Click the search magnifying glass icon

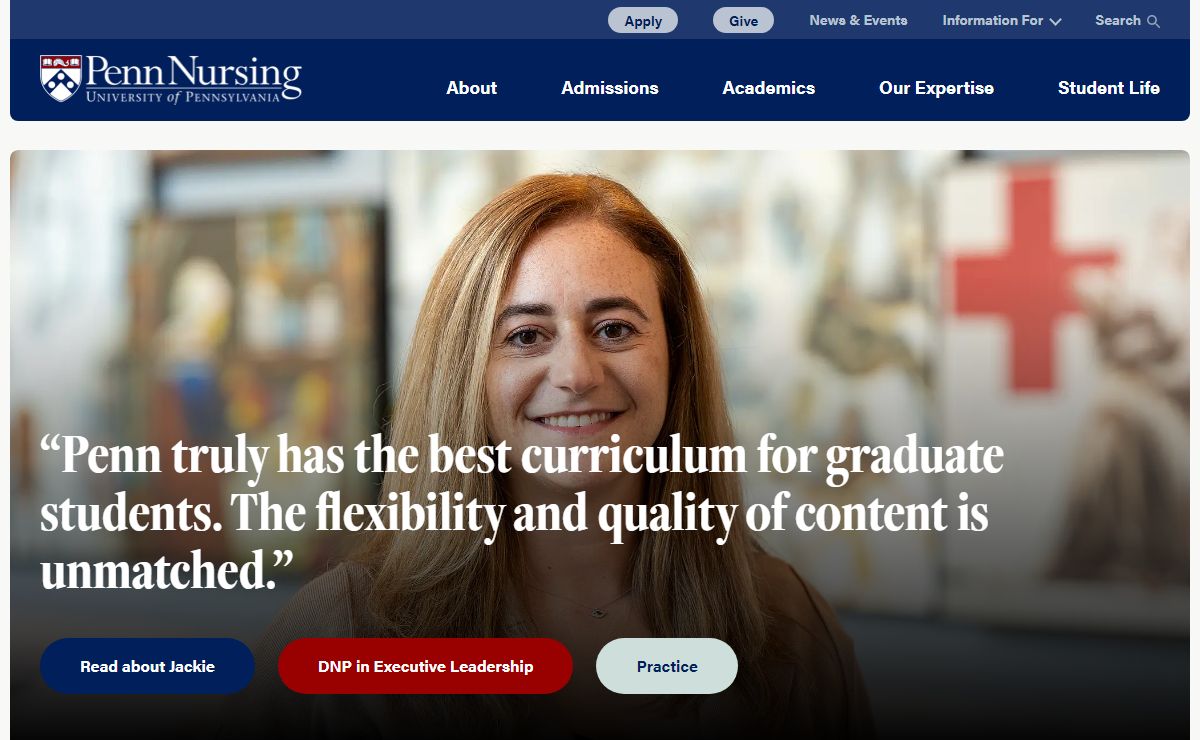[1153, 21]
